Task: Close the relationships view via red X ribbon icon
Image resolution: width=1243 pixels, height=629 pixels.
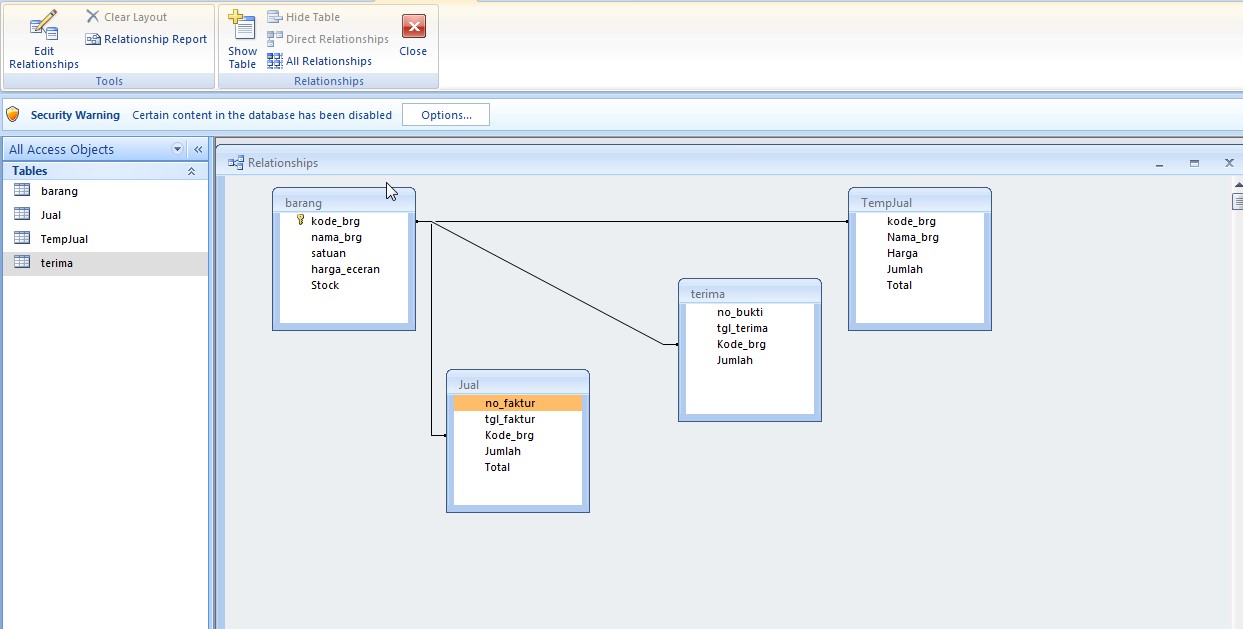Action: [413, 27]
